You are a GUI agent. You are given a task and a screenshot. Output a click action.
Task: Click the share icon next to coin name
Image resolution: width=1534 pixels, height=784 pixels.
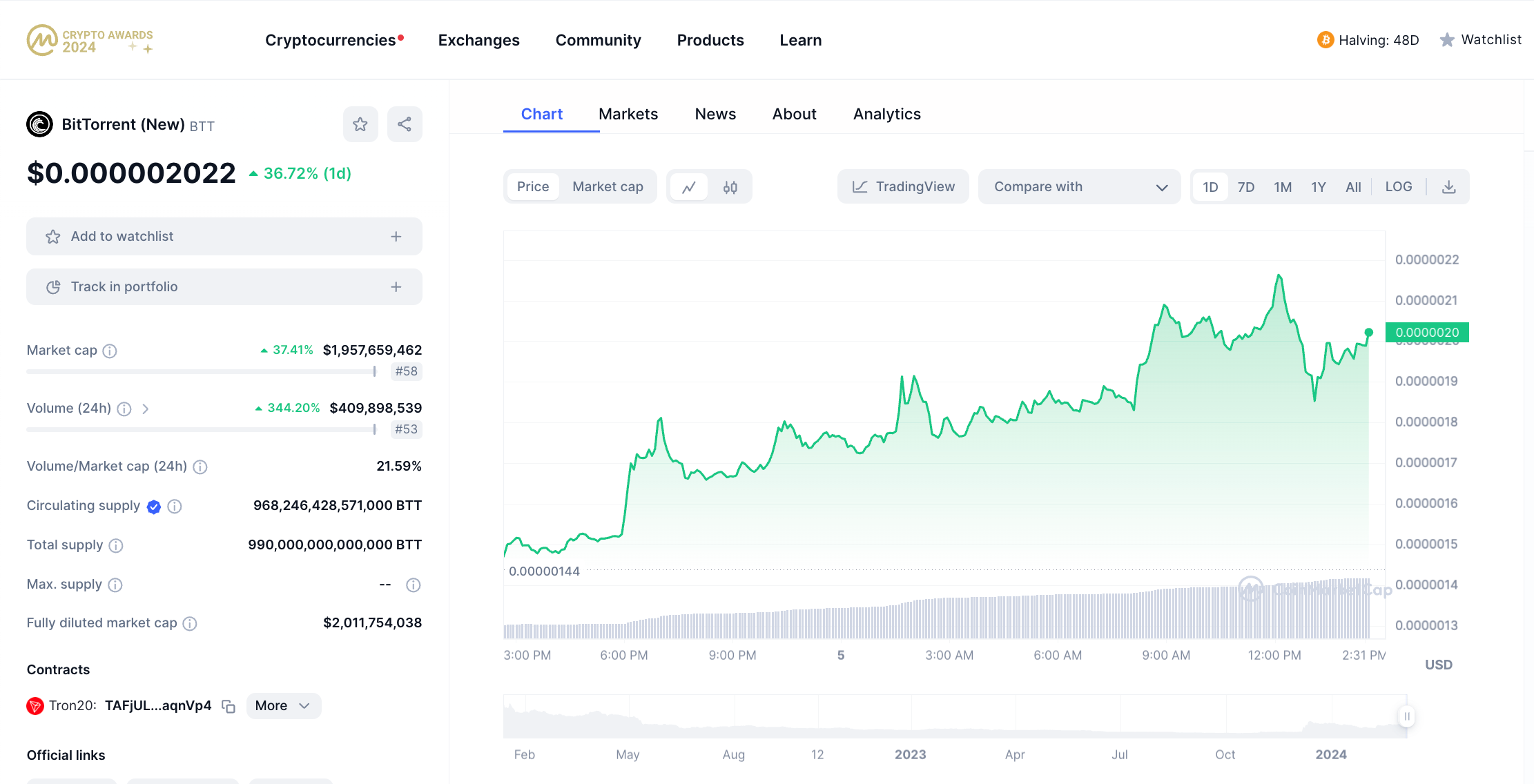pyautogui.click(x=405, y=124)
